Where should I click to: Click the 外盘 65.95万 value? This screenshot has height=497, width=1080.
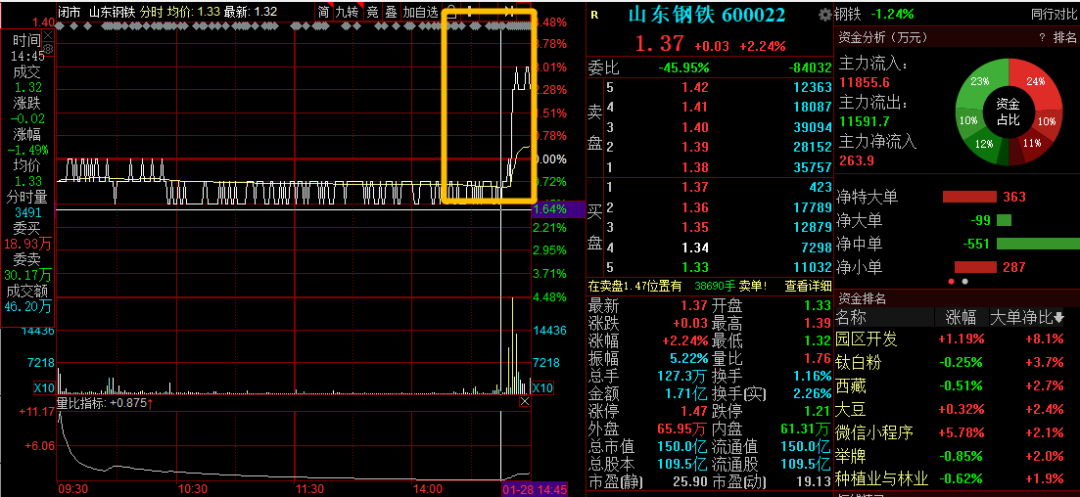(683, 430)
